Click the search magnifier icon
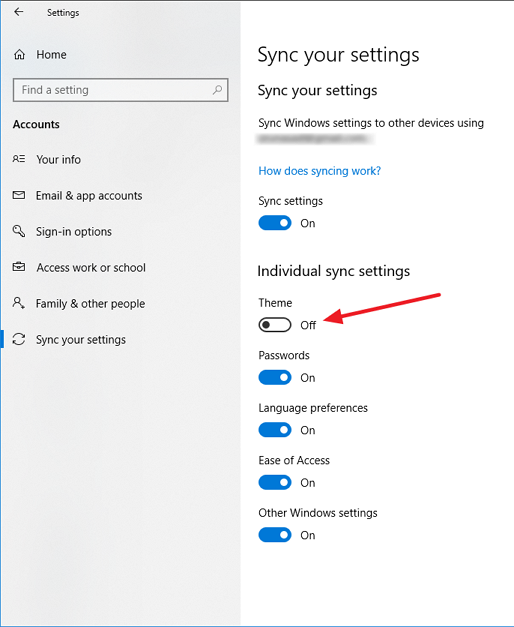514x627 pixels. [x=217, y=90]
